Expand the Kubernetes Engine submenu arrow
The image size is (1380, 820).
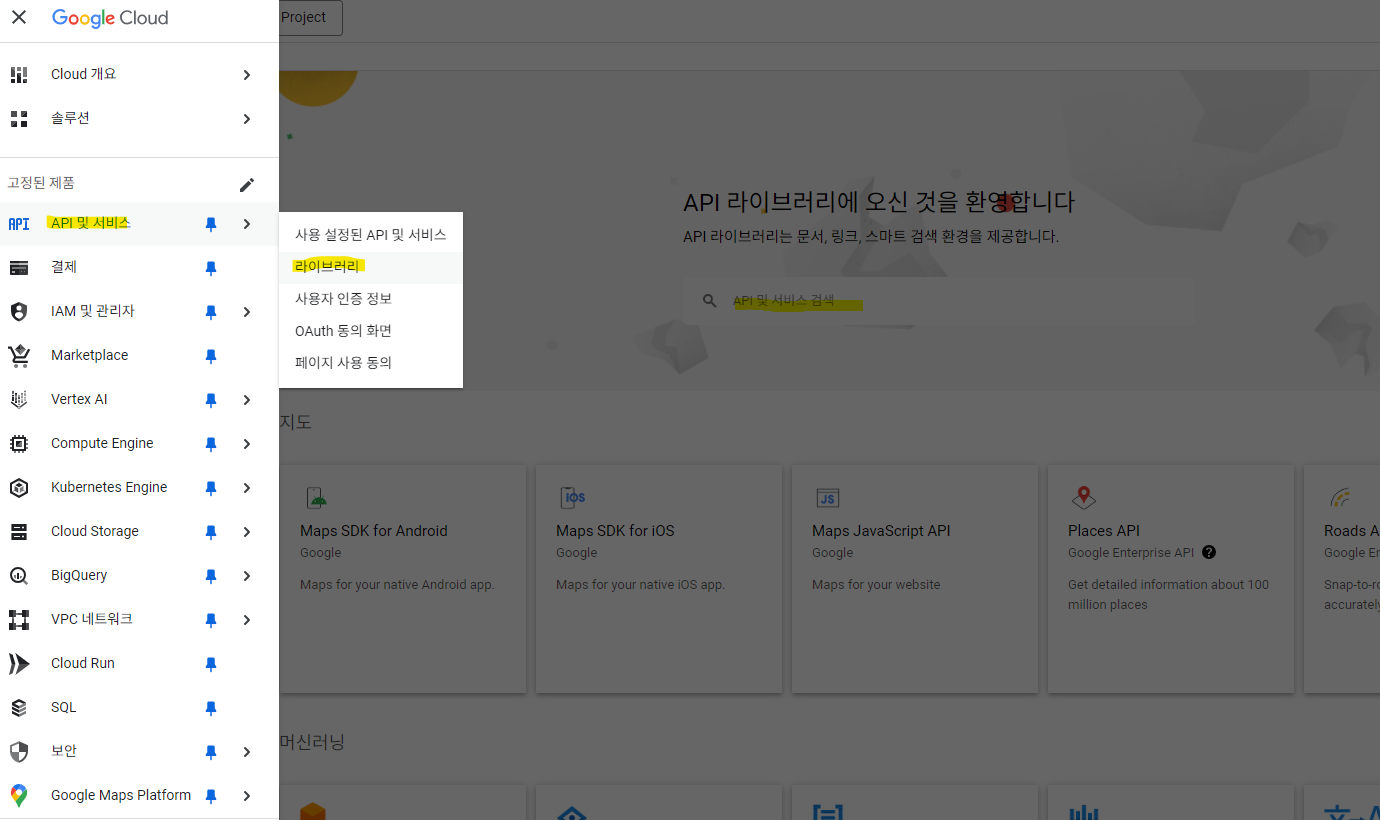point(247,488)
